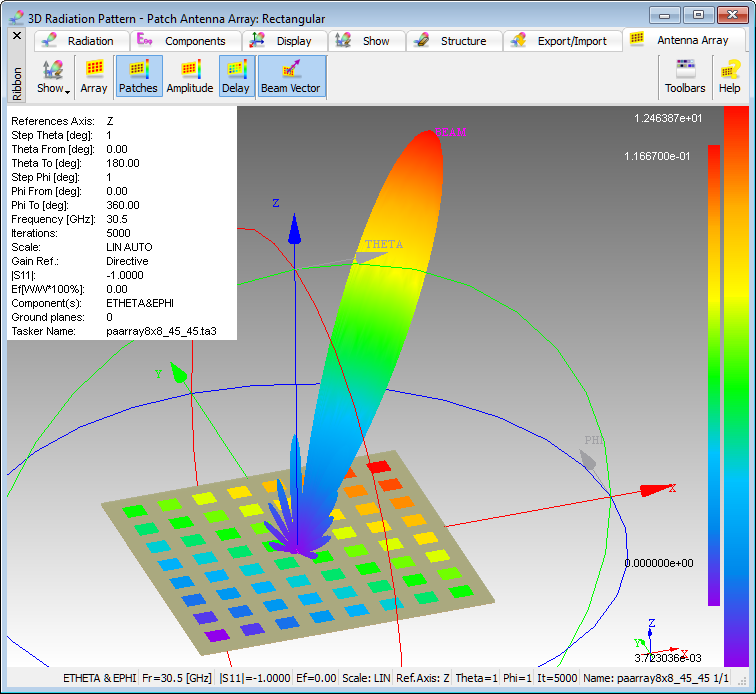Toggle the Delay display button
Screen dimensions: 756x694
[236, 77]
